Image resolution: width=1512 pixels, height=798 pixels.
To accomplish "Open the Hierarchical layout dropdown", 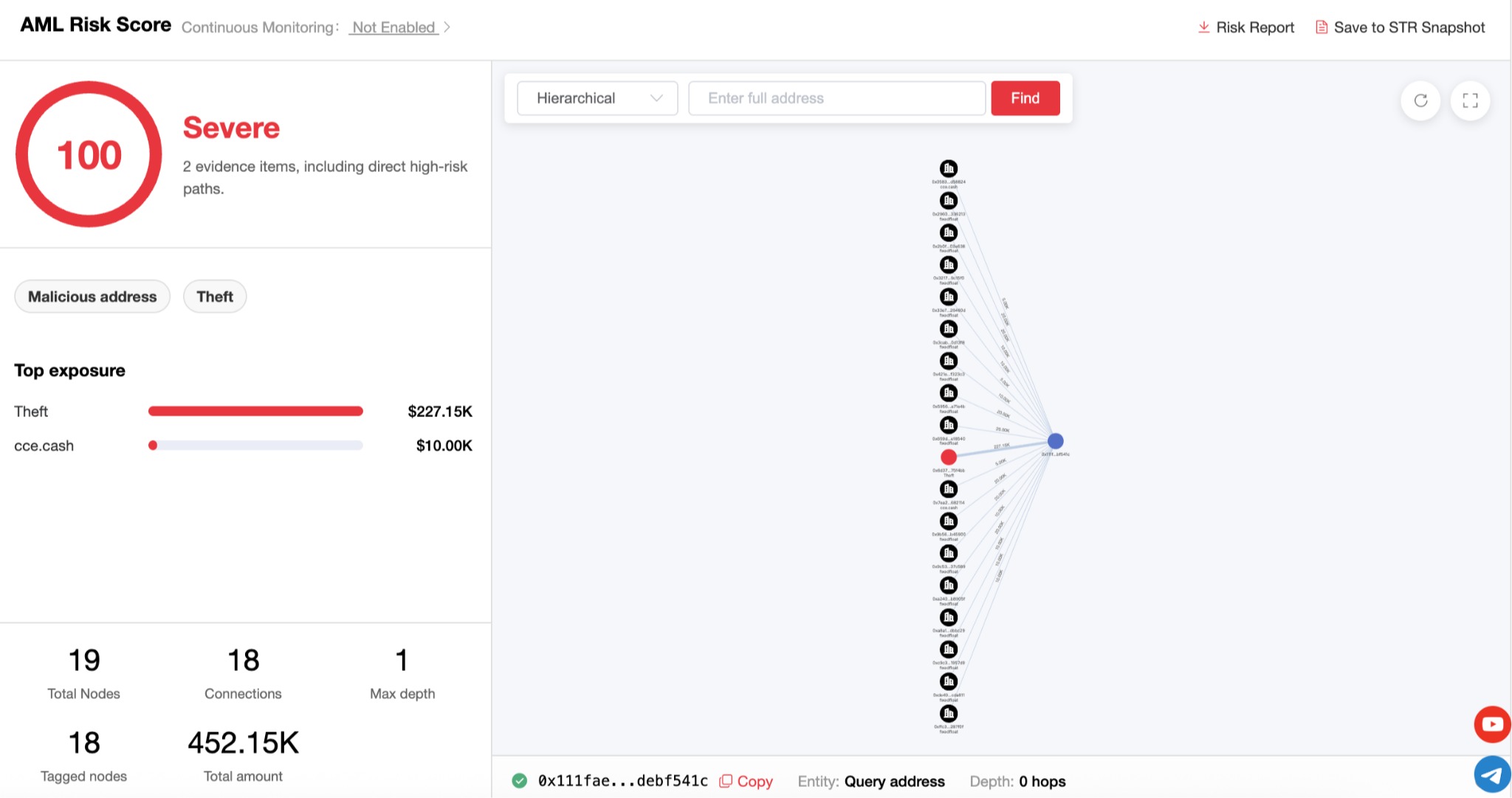I will click(597, 98).
